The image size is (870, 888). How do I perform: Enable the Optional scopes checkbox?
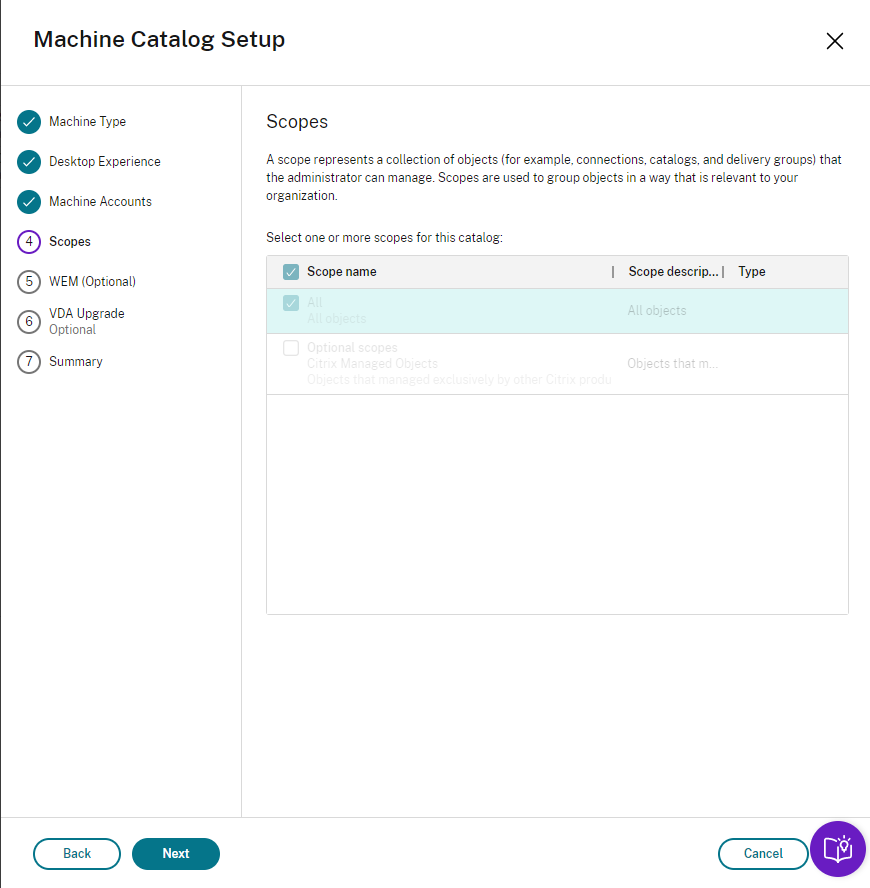click(291, 348)
